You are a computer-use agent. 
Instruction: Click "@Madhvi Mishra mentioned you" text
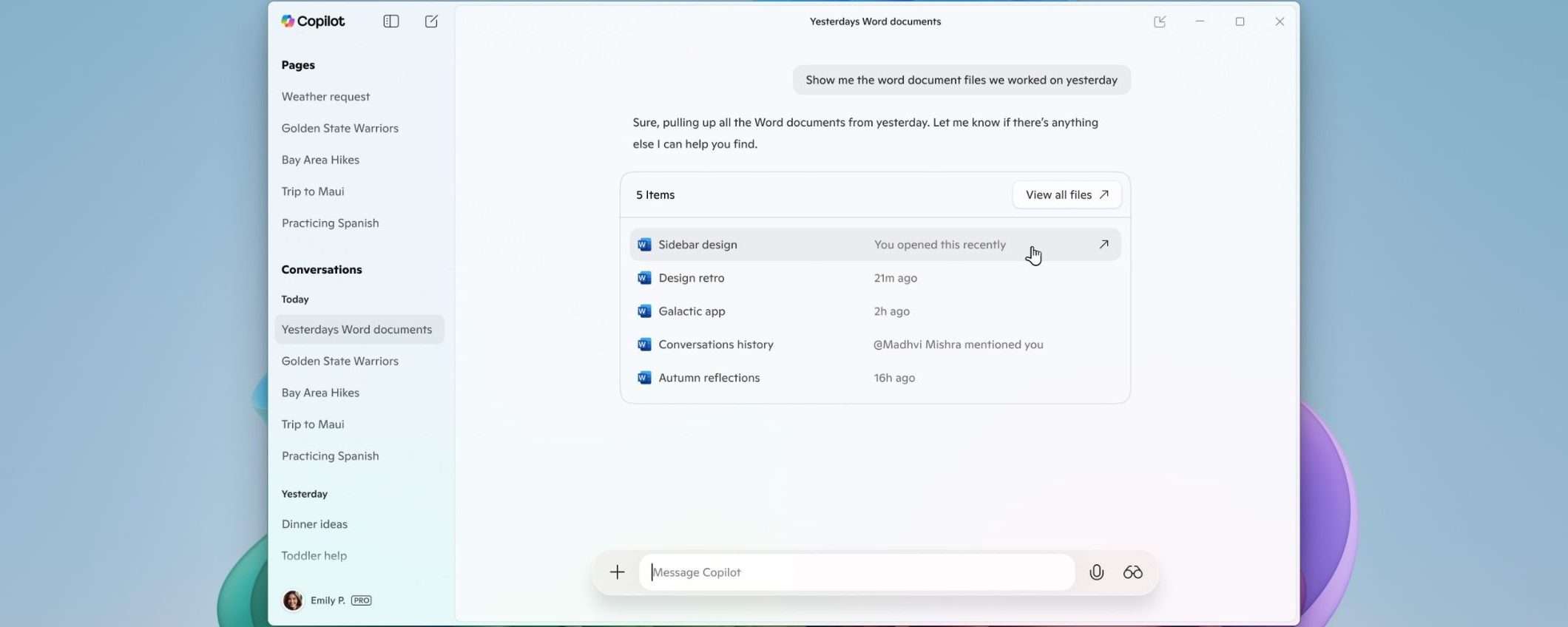point(959,345)
